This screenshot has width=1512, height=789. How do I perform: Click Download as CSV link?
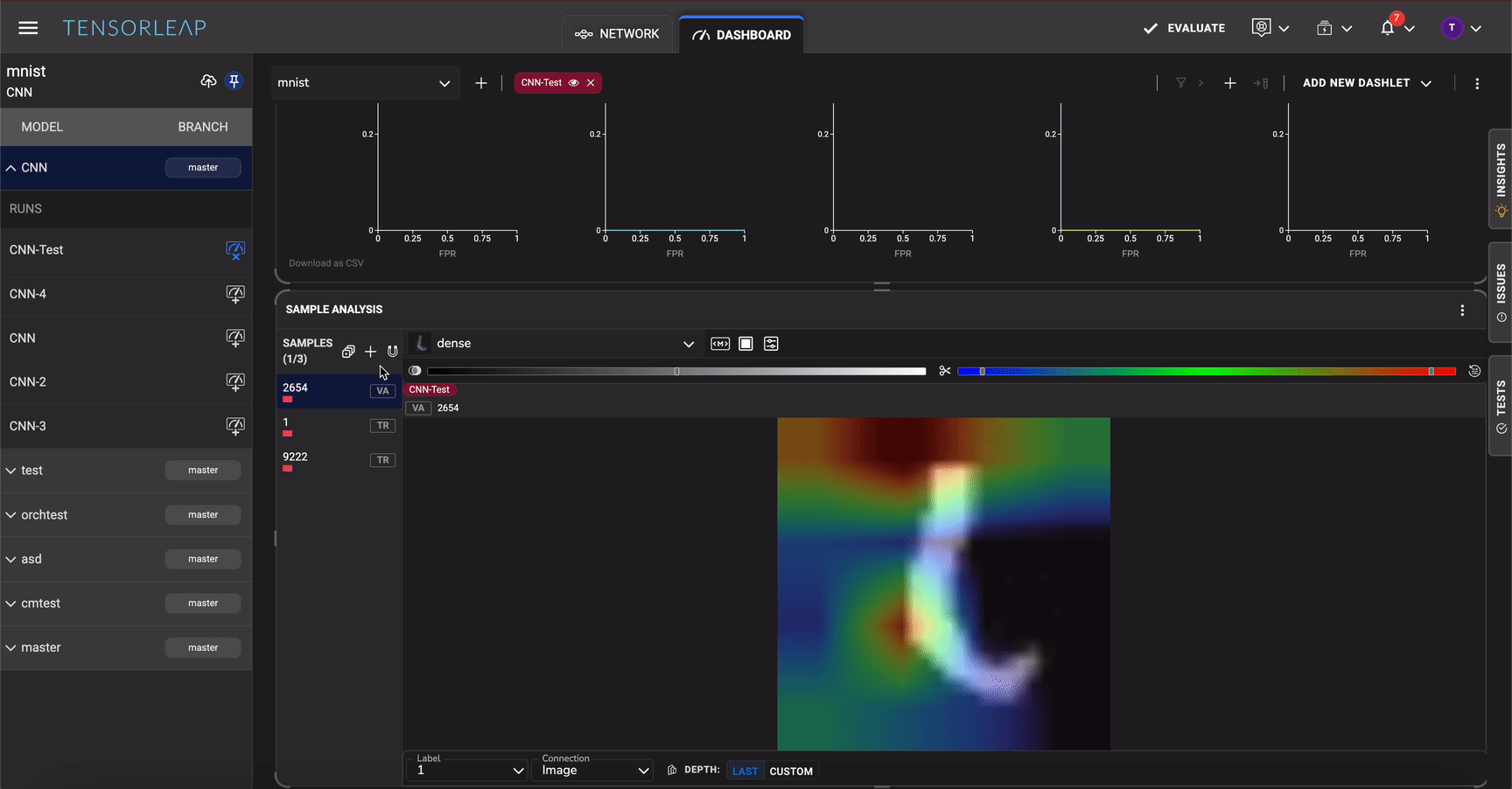coord(326,263)
